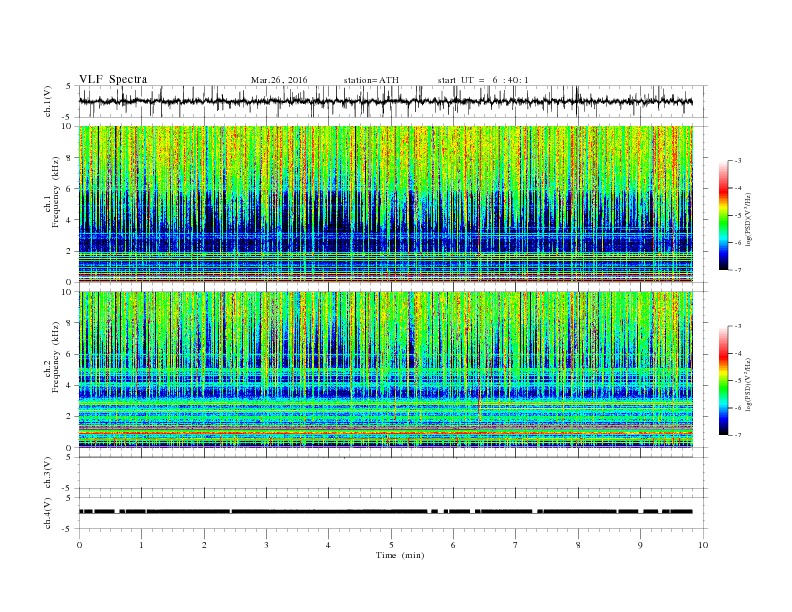Click ch.2 frequency tick label "6"

pos(69,354)
